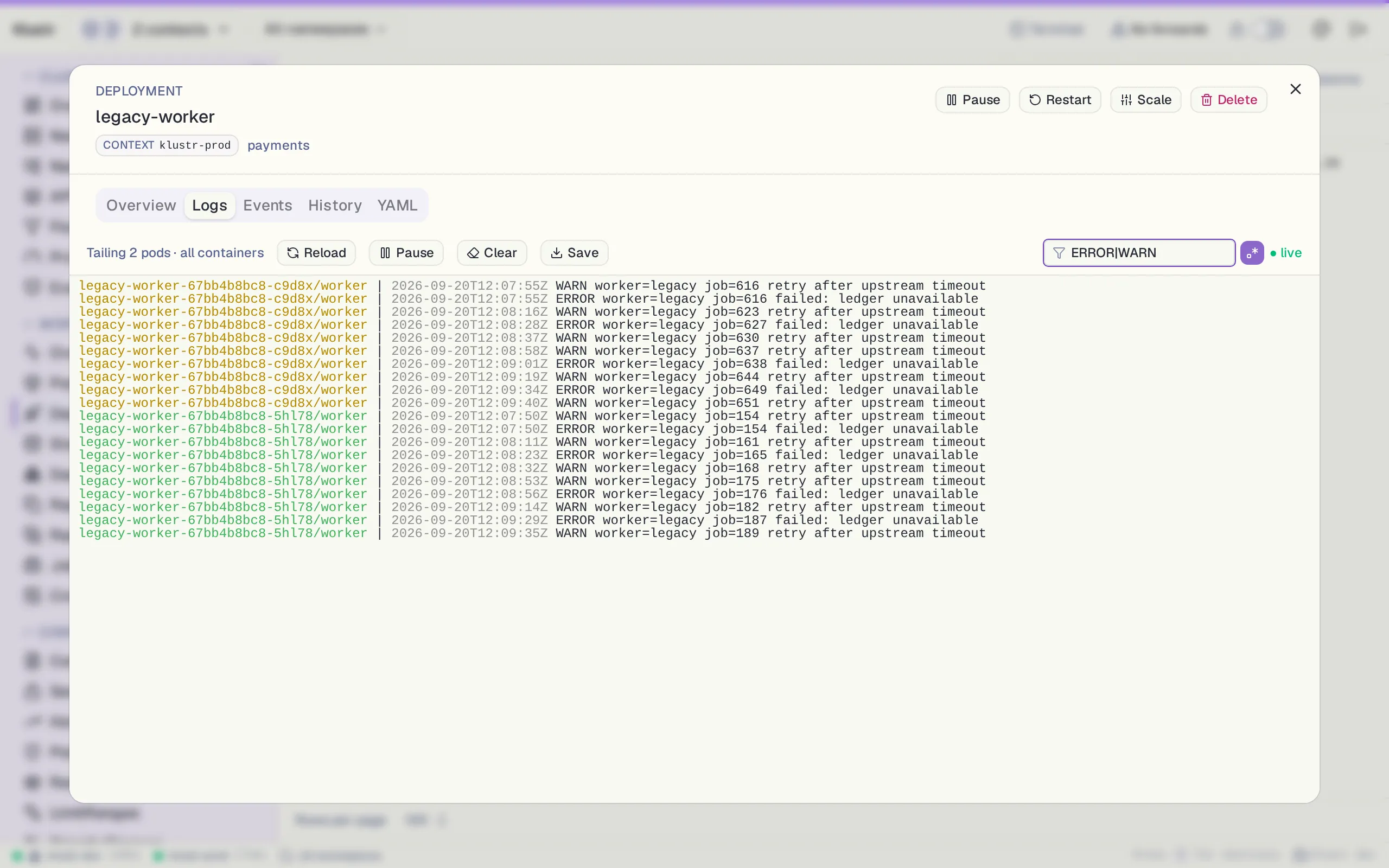View the YAML tab

[x=397, y=206]
